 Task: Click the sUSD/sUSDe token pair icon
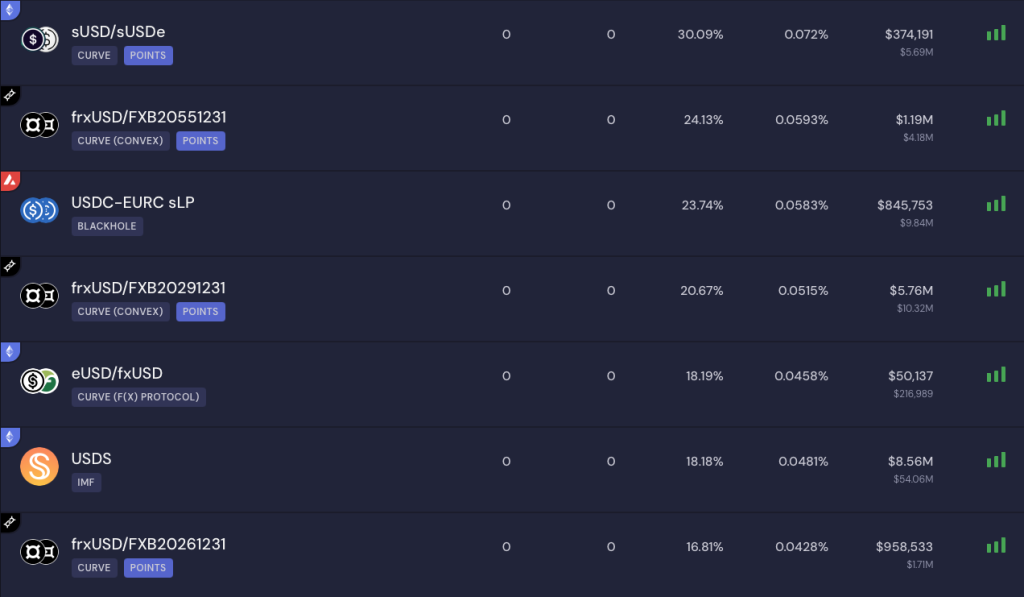point(40,40)
